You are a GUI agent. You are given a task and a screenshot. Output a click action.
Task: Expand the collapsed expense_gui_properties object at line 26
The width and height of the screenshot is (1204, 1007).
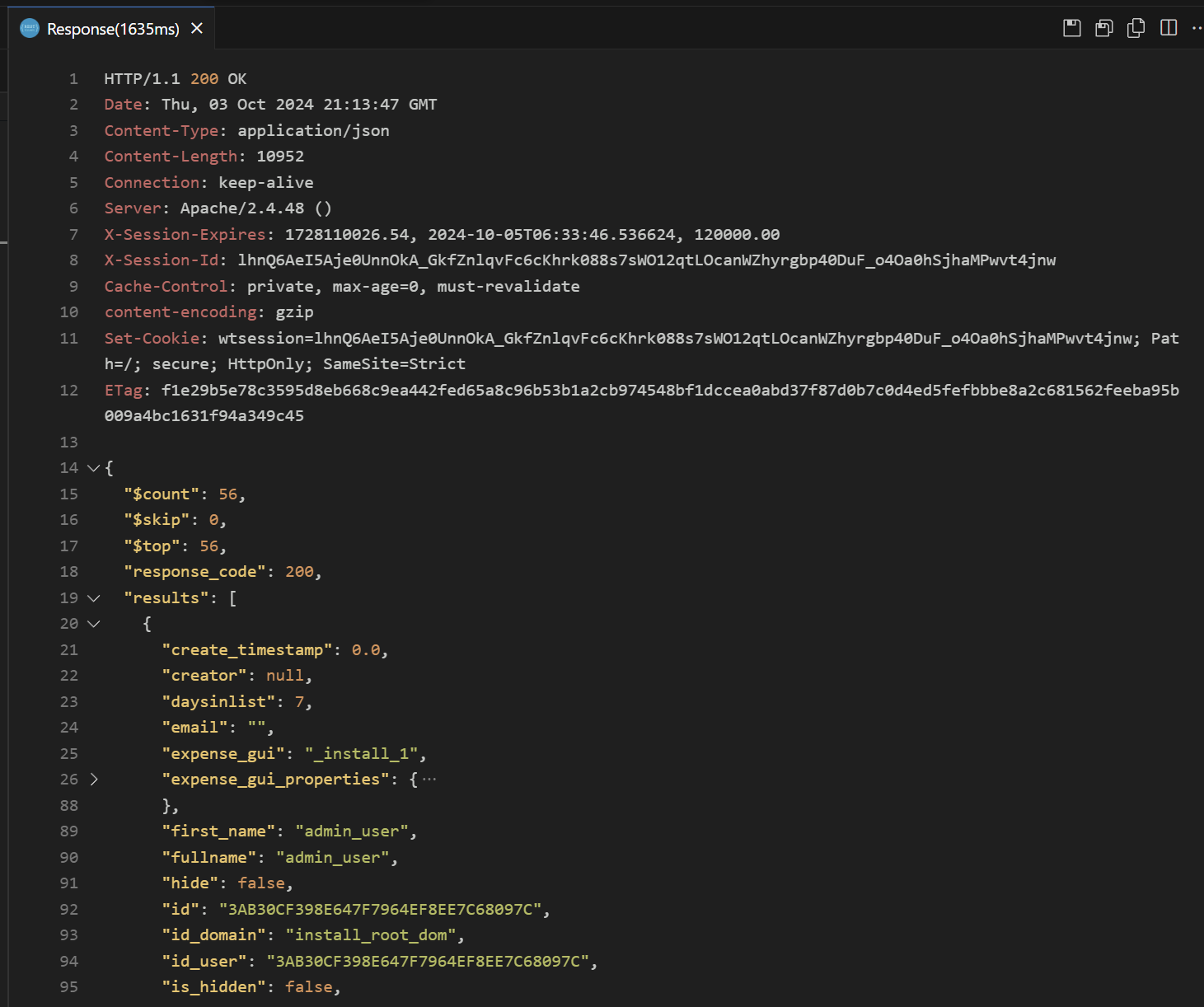(x=94, y=780)
